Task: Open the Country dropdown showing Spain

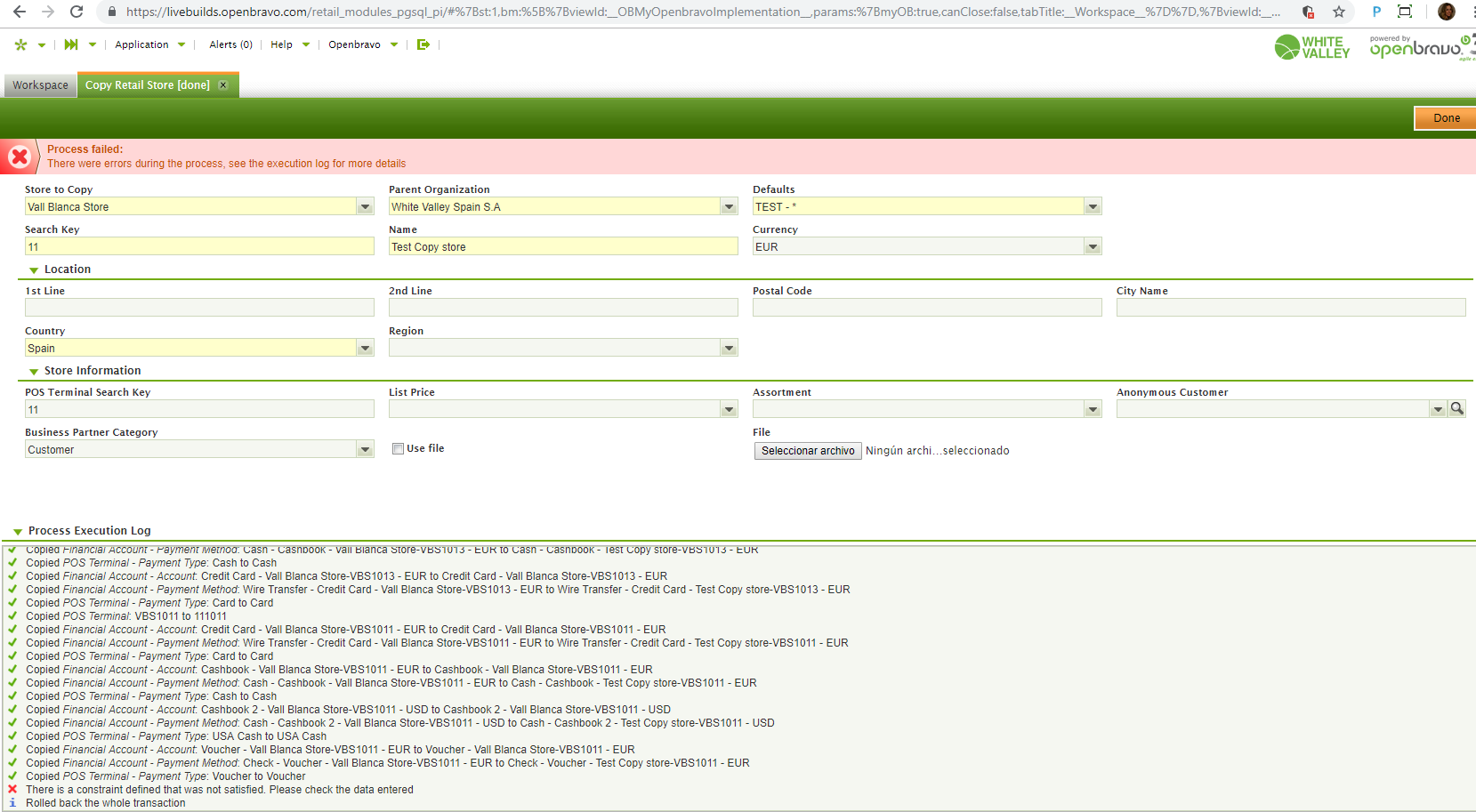Action: (365, 349)
